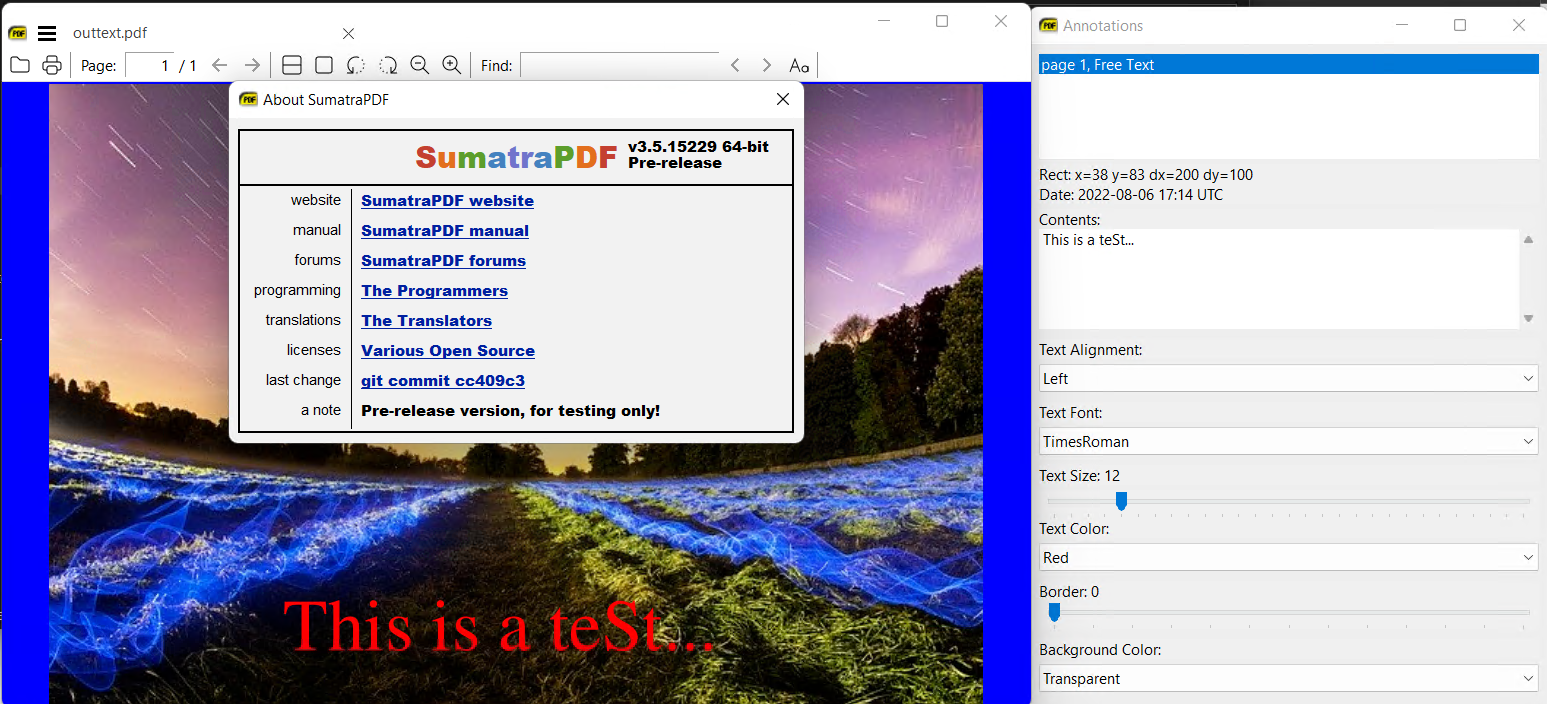Close the About SumatraPDF dialog
The image size is (1547, 704).
783,99
